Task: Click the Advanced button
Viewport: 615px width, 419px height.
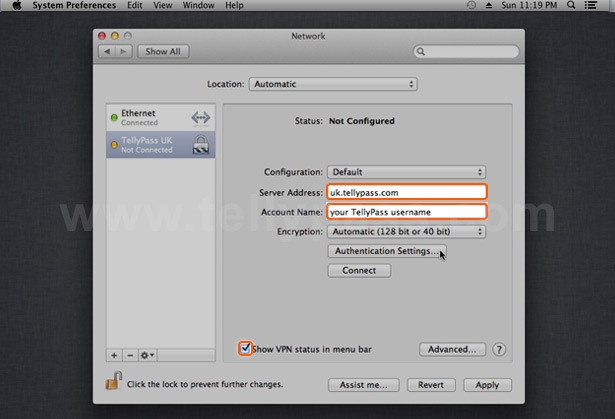Action: pyautogui.click(x=452, y=350)
